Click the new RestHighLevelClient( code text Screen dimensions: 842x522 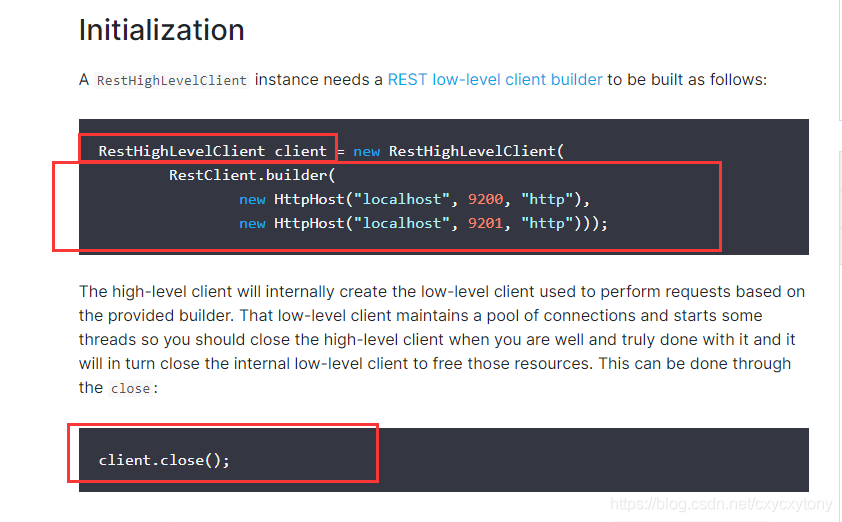click(x=459, y=151)
